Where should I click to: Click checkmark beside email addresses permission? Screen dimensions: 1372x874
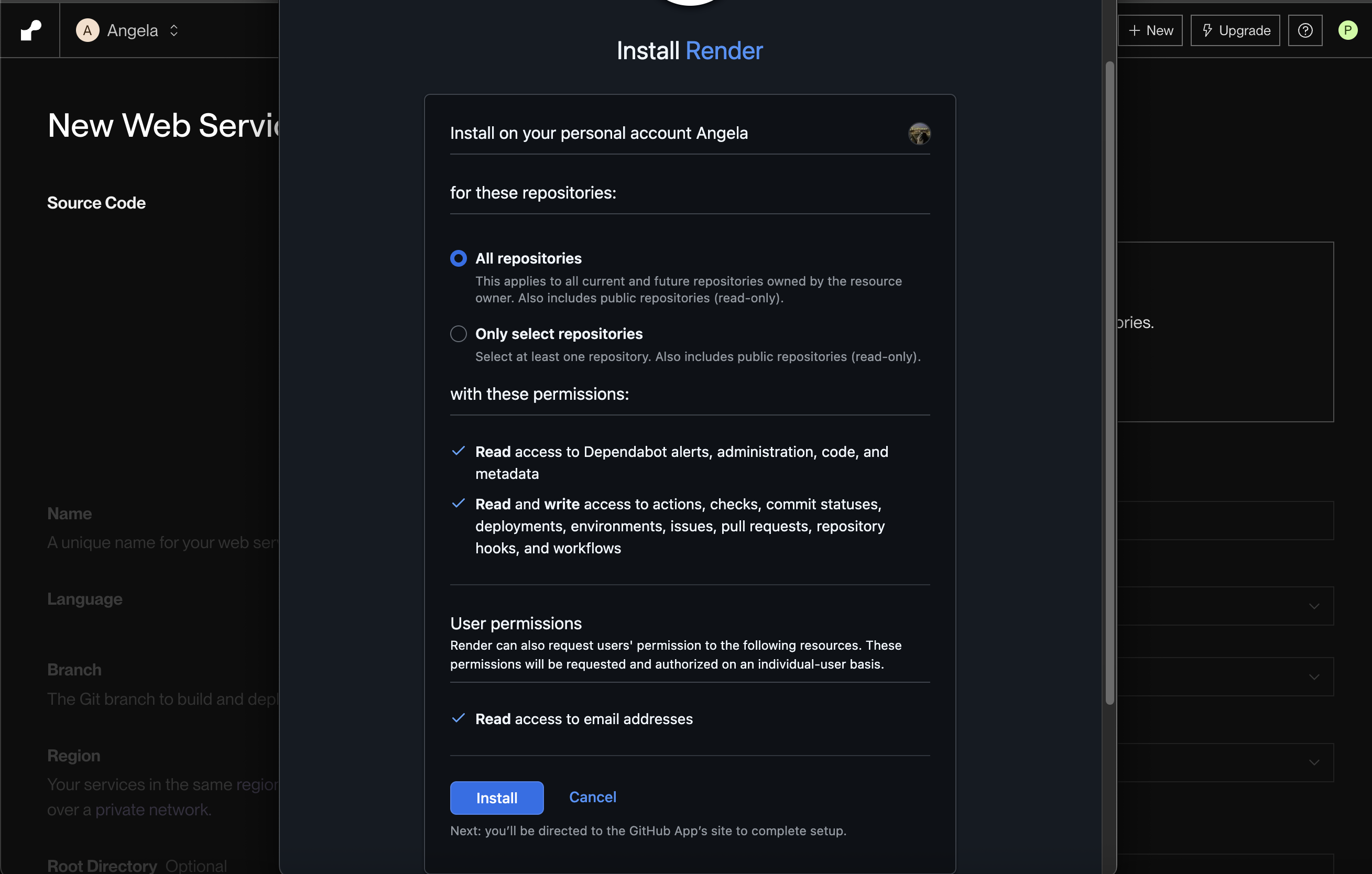(458, 718)
